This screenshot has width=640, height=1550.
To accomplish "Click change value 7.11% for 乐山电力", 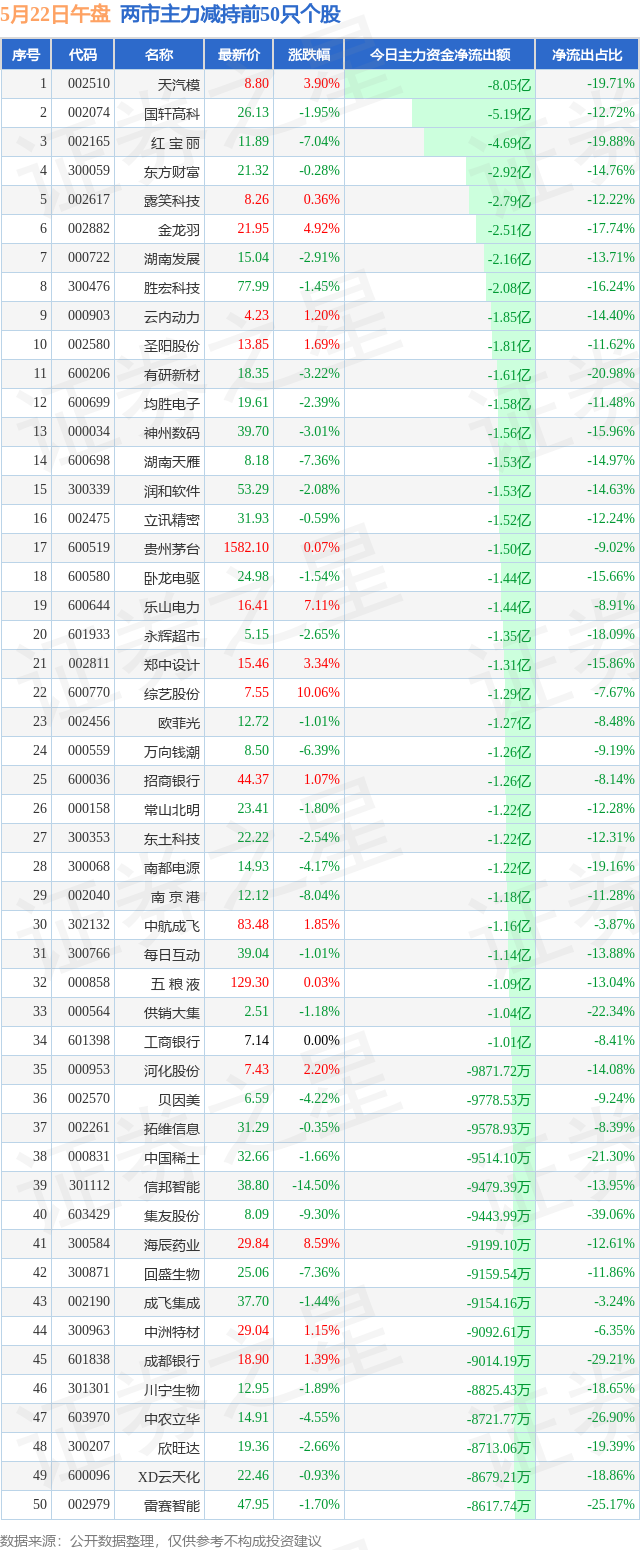I will click(322, 606).
